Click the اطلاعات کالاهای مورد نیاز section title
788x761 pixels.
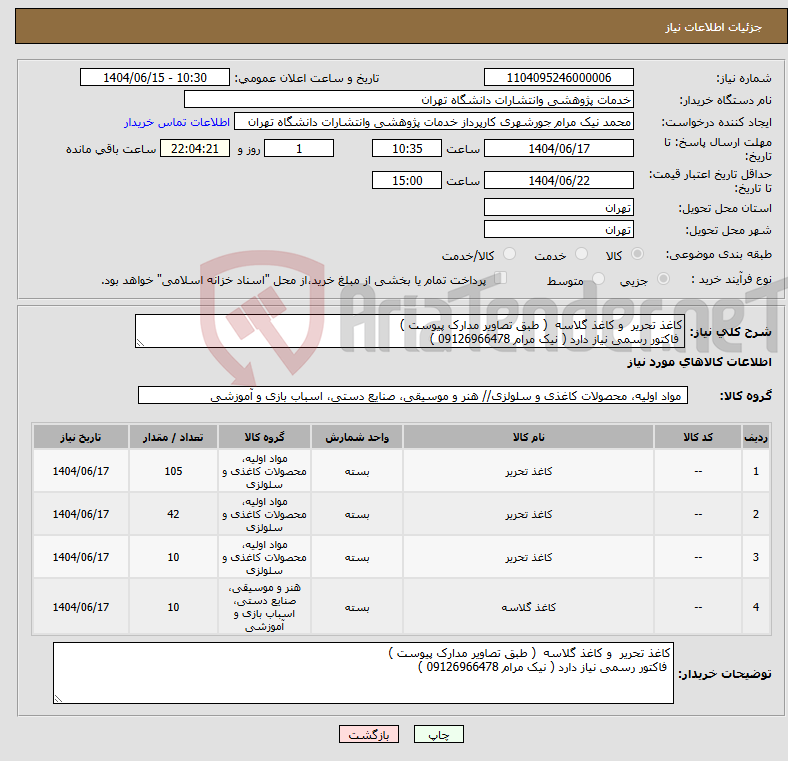tap(699, 362)
